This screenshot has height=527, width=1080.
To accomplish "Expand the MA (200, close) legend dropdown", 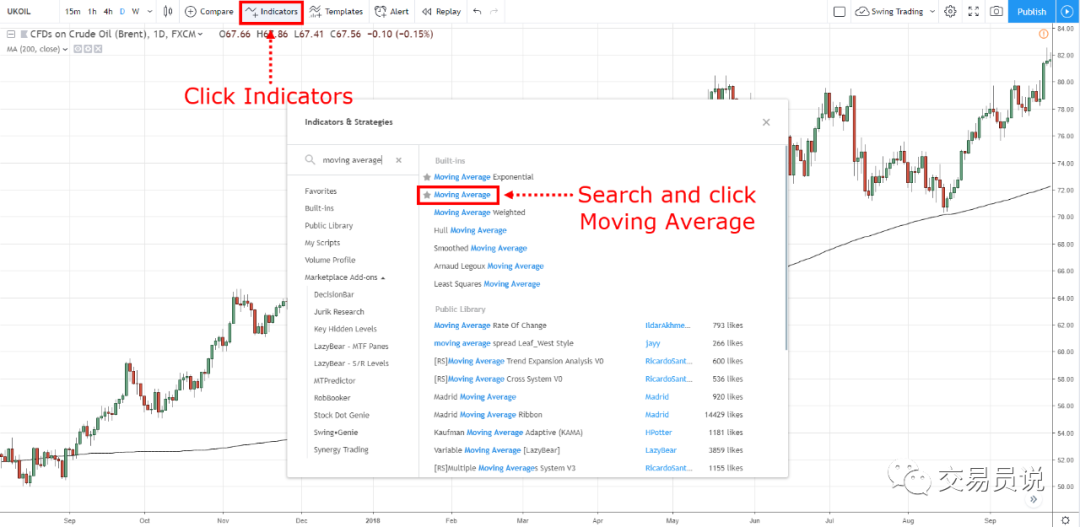I will pyautogui.click(x=65, y=49).
